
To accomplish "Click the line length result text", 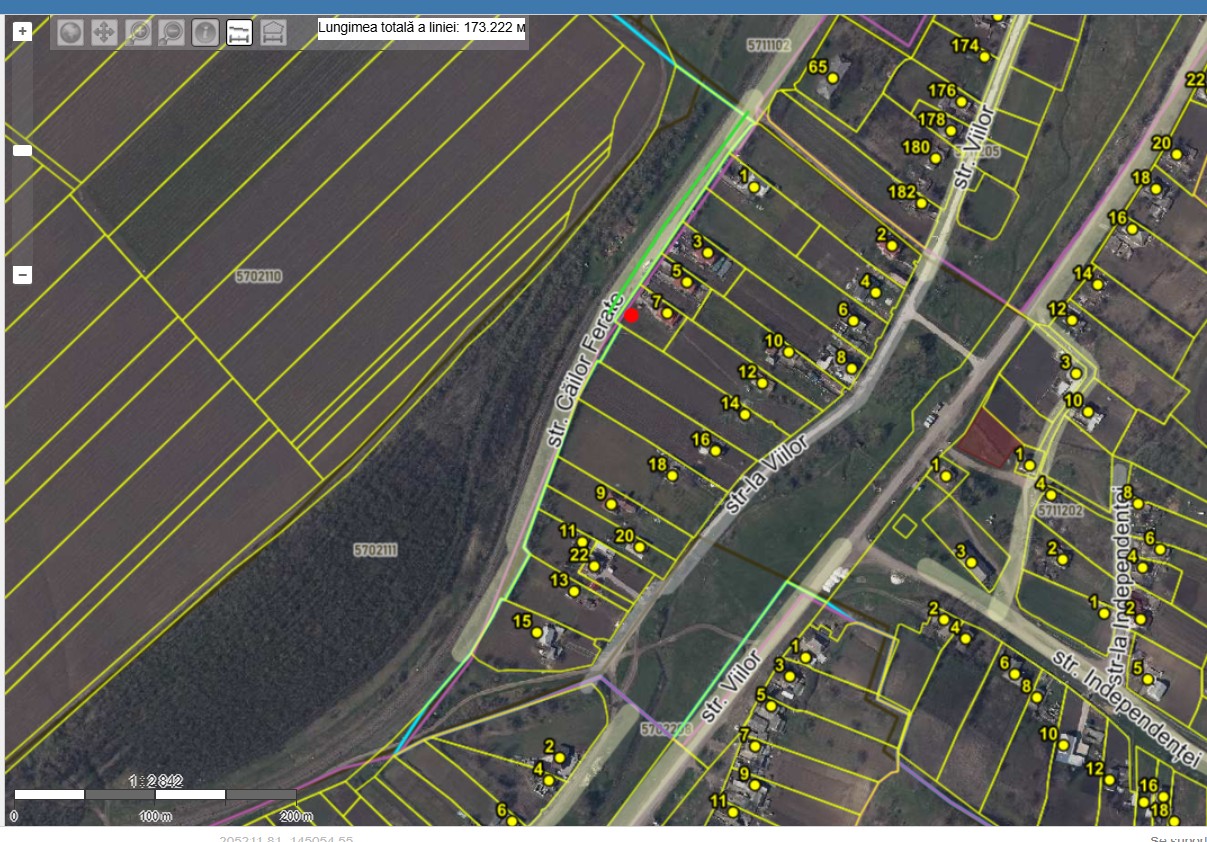I will point(422,28).
